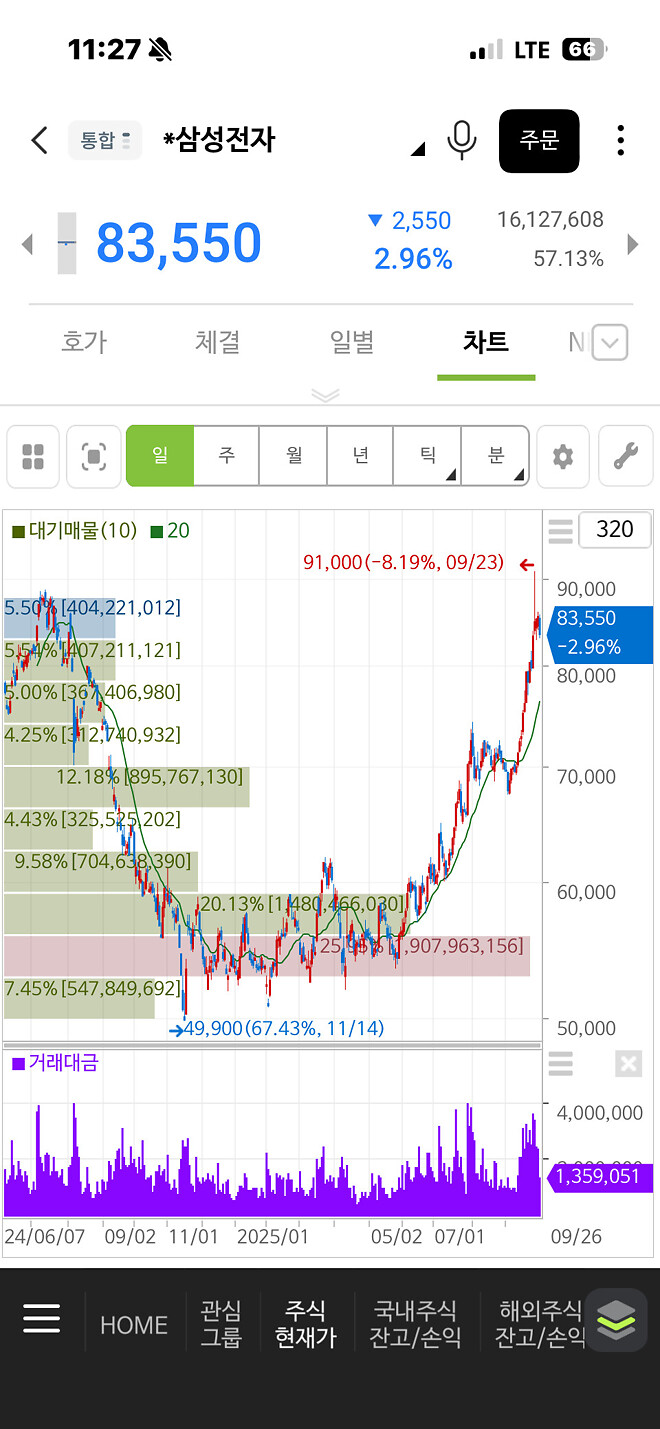The width and height of the screenshot is (660, 1429).
Task: Open 해외주식 잔고/손익 in bottom bar
Action: (x=540, y=1324)
